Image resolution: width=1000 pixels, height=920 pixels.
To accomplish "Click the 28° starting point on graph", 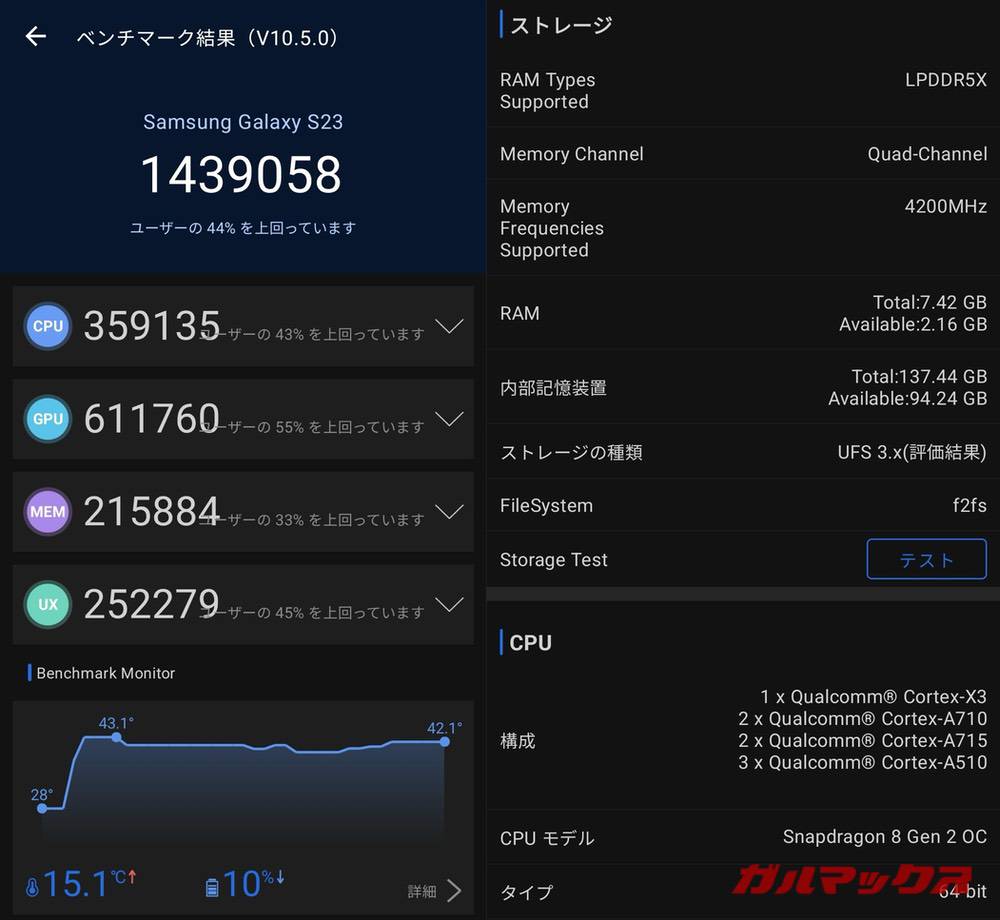I will click(42, 808).
